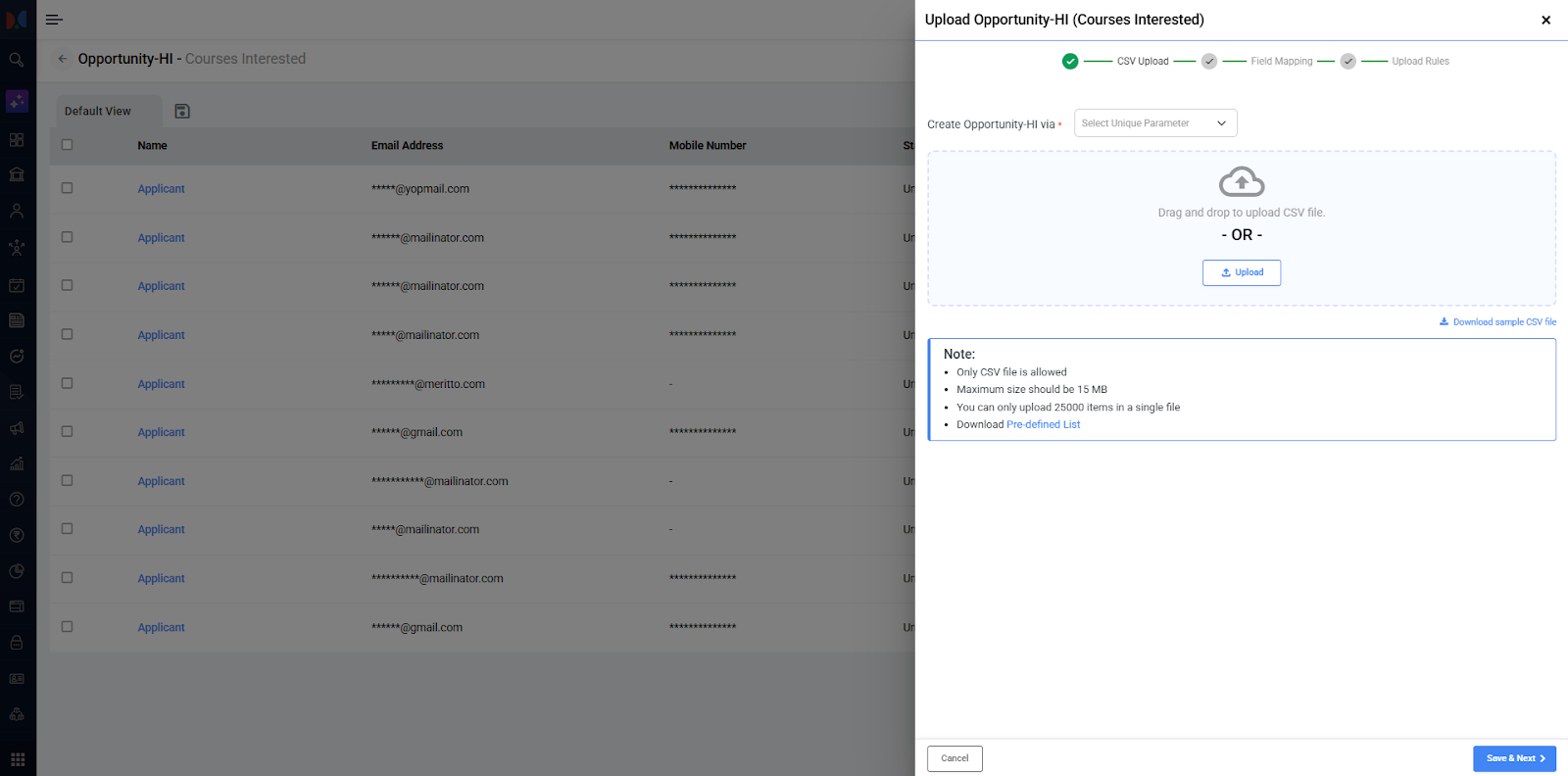Screen dimensions: 1568x776
Task: Click Cancel at the bottom of the panel
Action: click(x=954, y=758)
